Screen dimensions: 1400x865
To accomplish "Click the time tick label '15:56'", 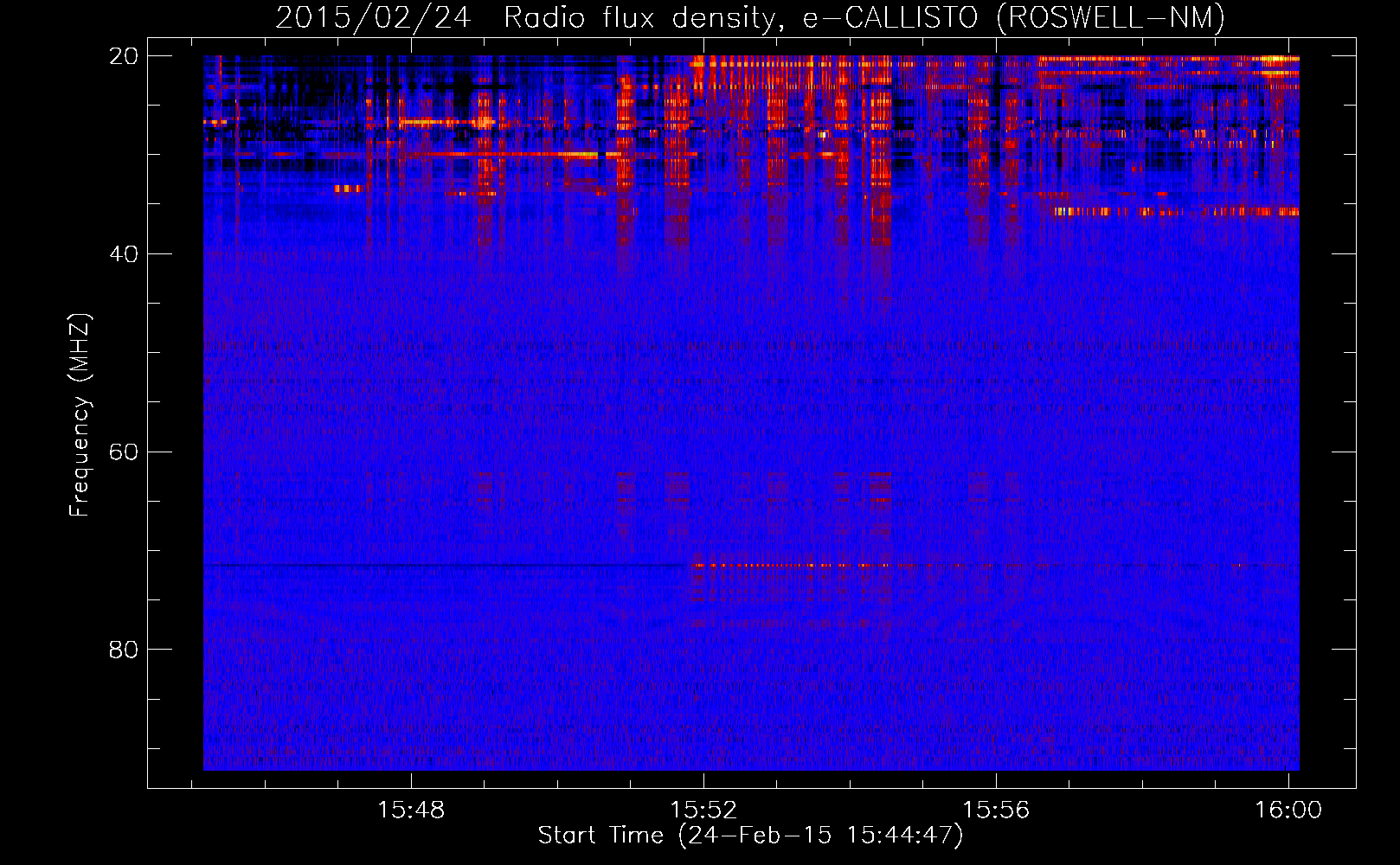I will [997, 811].
